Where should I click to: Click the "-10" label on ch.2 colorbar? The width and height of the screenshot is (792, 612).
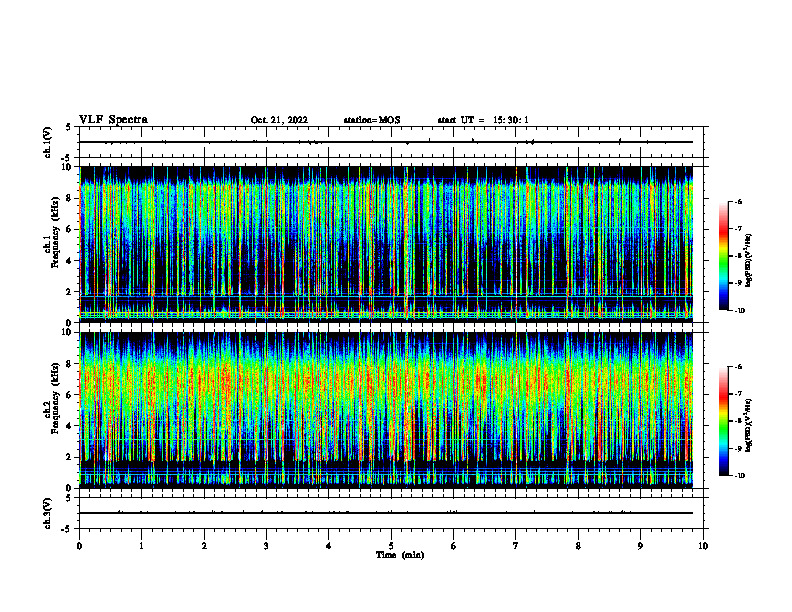point(739,476)
